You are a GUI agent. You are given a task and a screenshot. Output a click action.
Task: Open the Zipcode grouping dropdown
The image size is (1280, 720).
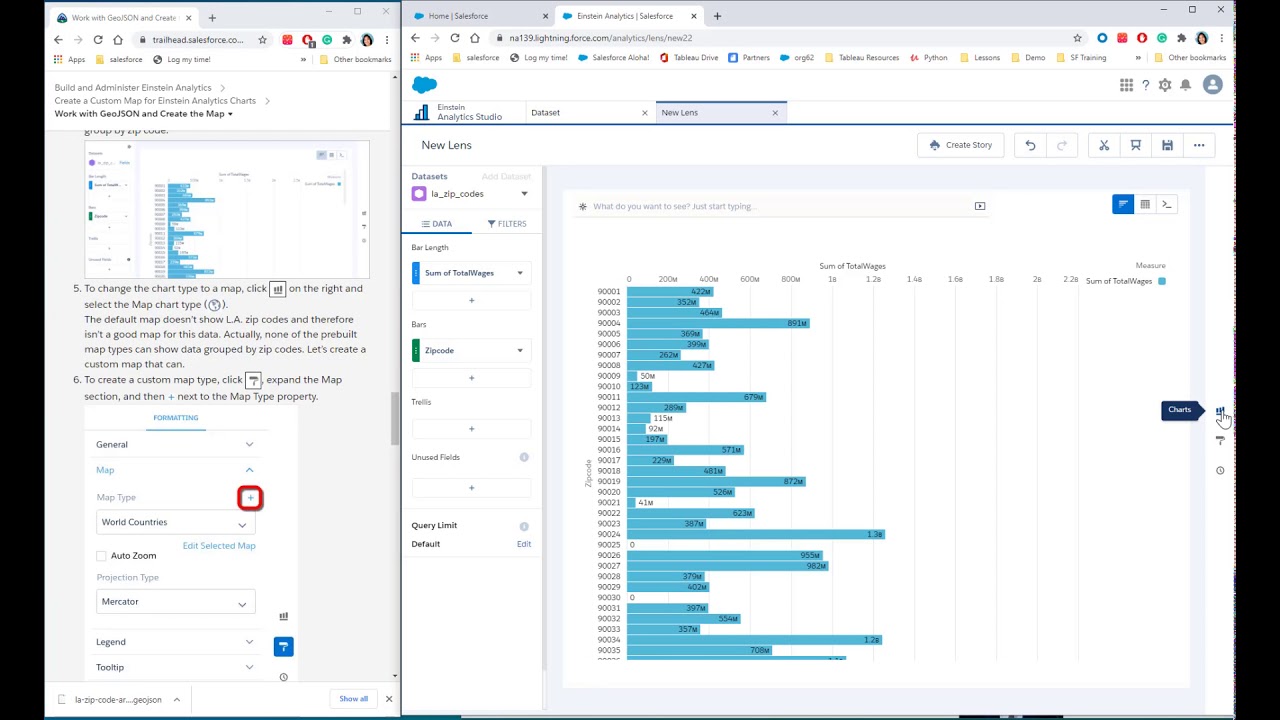520,351
